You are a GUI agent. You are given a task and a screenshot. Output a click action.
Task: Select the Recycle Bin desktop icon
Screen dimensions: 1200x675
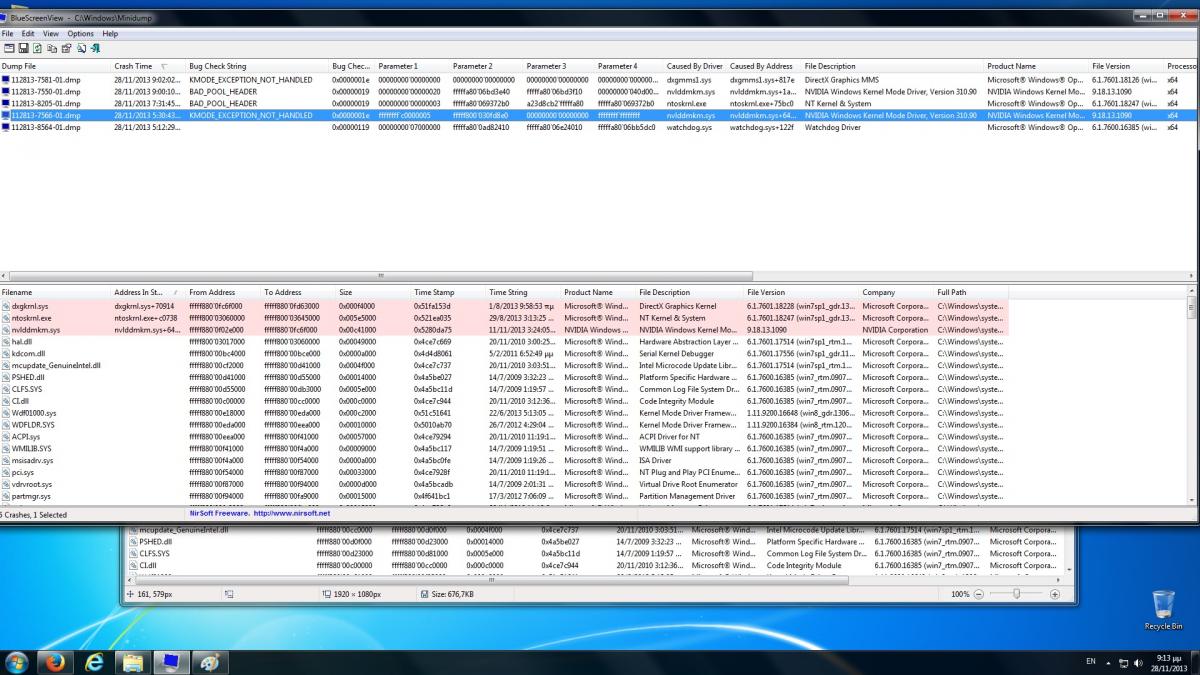pyautogui.click(x=1163, y=610)
